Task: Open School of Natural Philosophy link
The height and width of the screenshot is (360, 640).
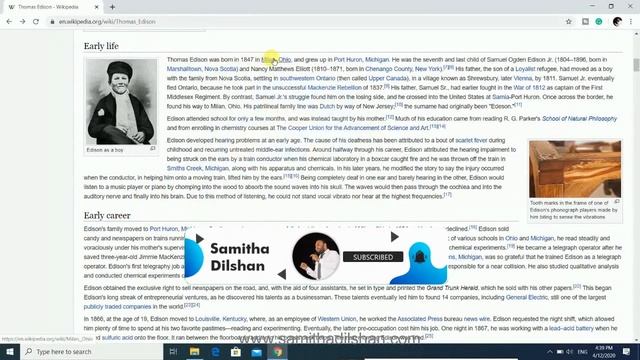Action: pyautogui.click(x=579, y=119)
